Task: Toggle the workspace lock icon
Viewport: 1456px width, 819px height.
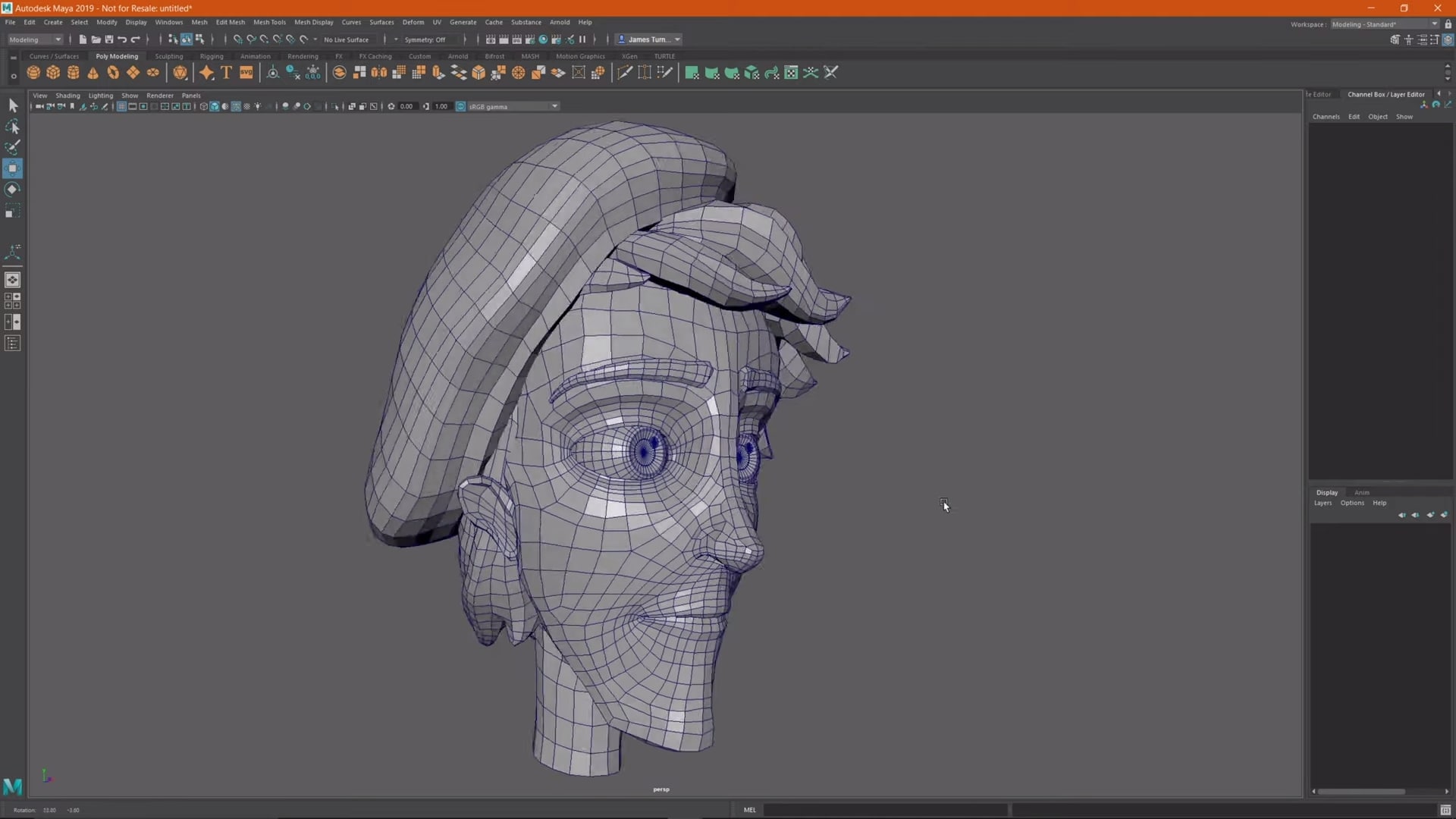Action: [1448, 24]
